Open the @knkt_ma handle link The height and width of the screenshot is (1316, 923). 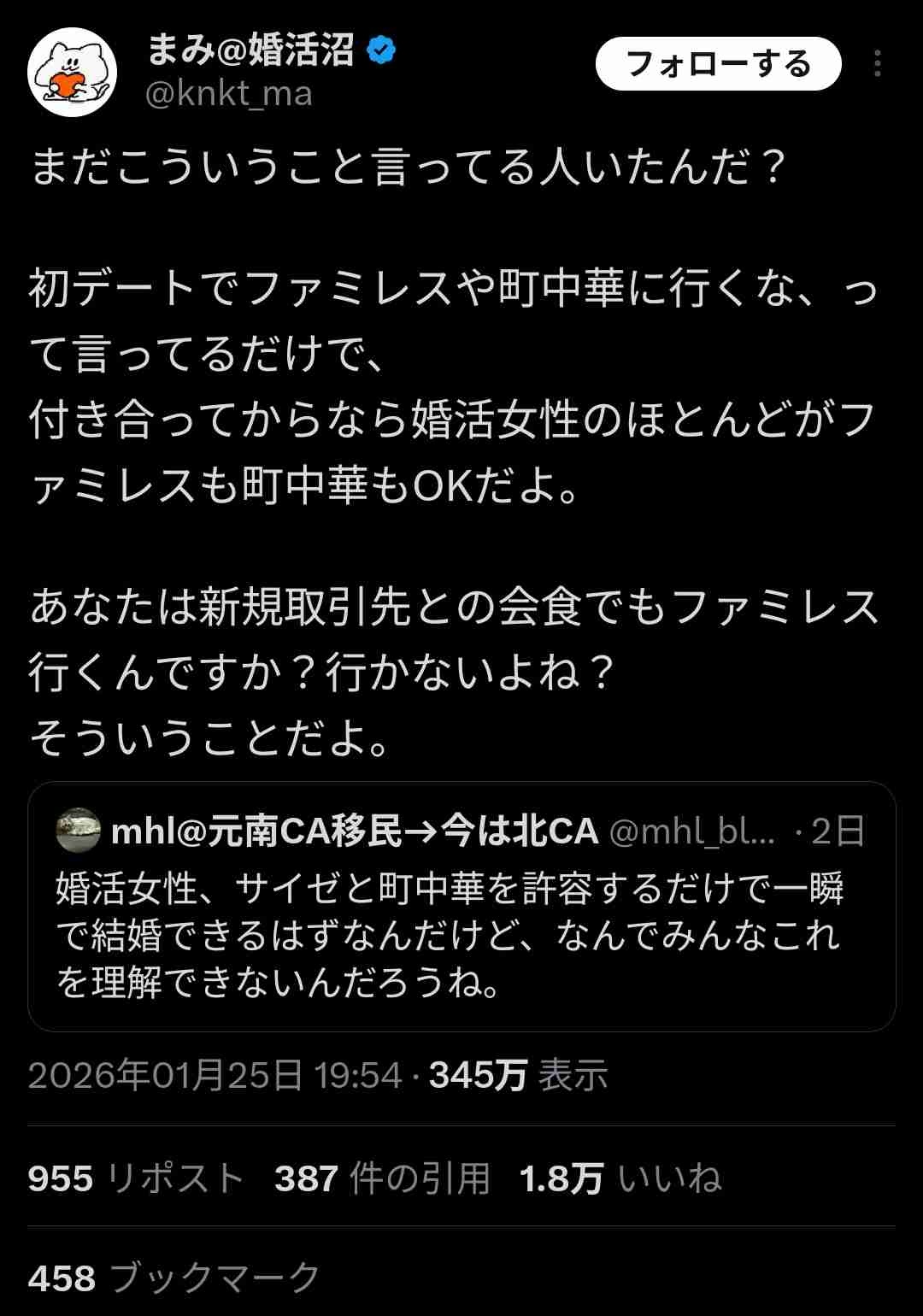click(x=229, y=93)
